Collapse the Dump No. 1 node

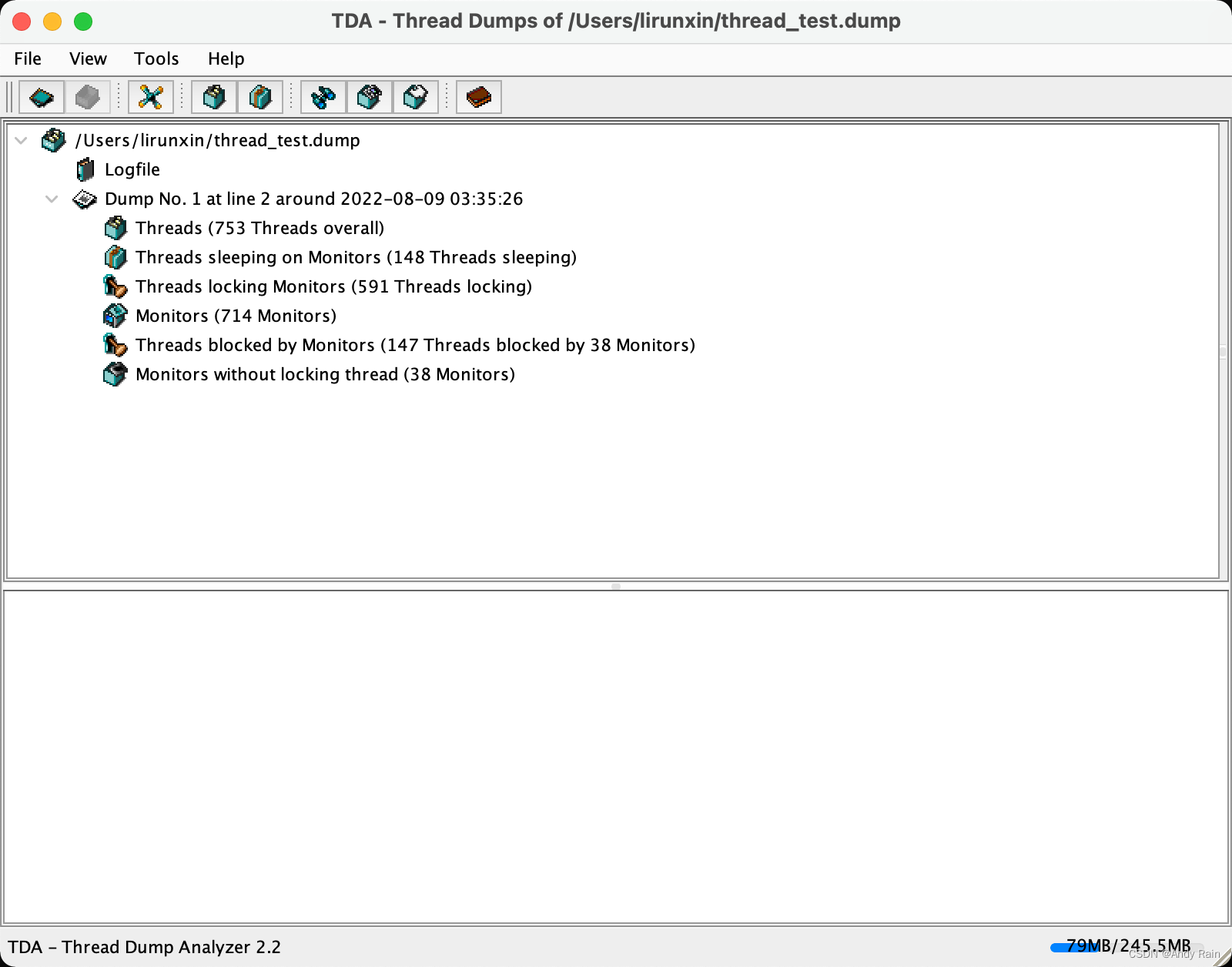52,199
